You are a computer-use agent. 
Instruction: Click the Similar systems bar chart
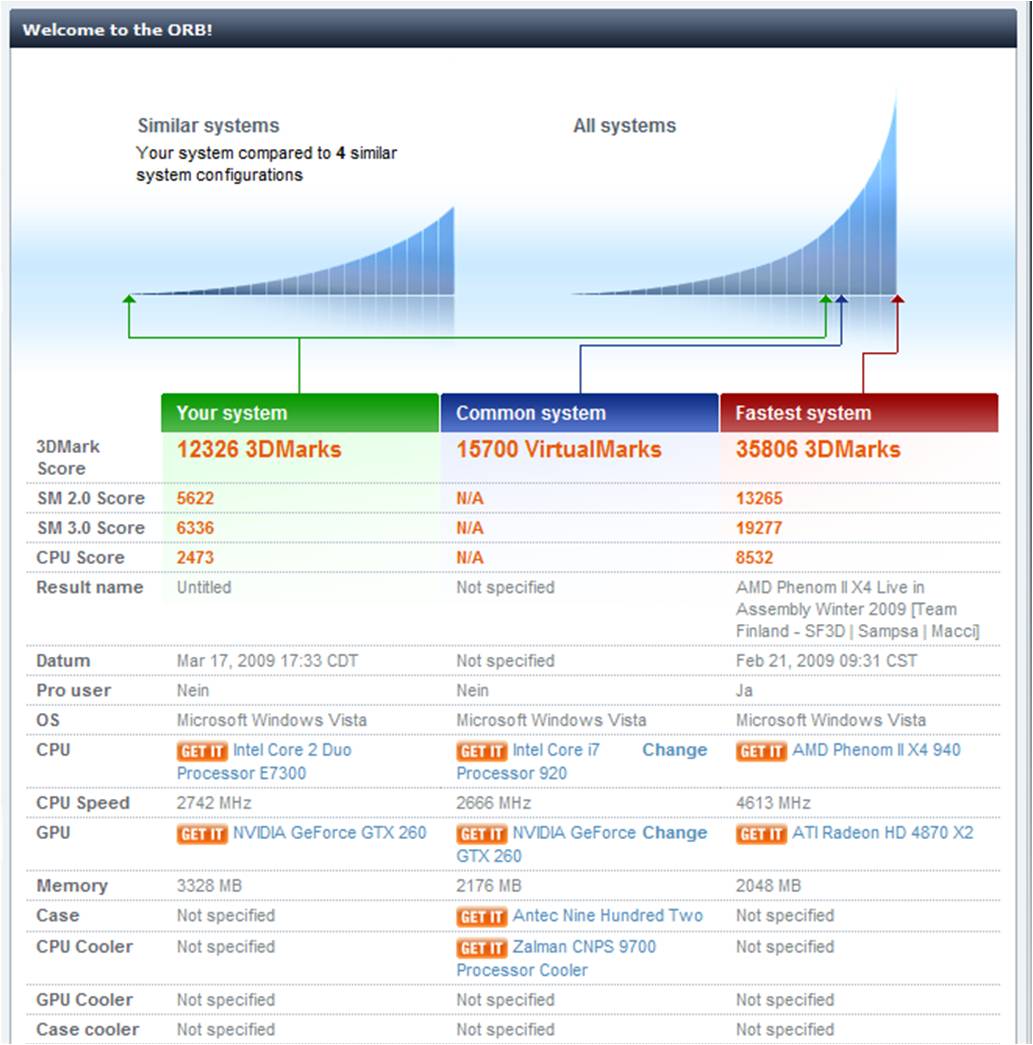(x=293, y=252)
